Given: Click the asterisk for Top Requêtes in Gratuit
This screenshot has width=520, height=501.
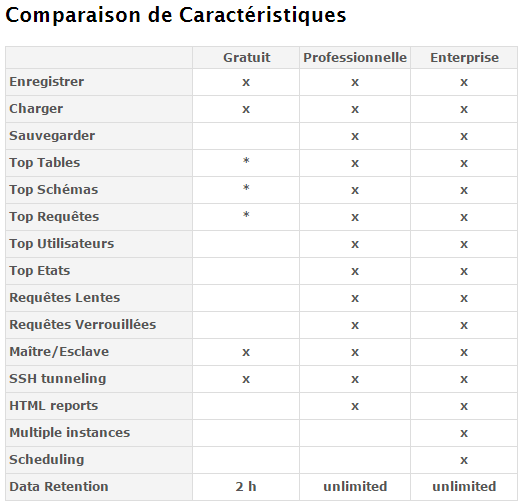Looking at the screenshot, I should coord(246,215).
